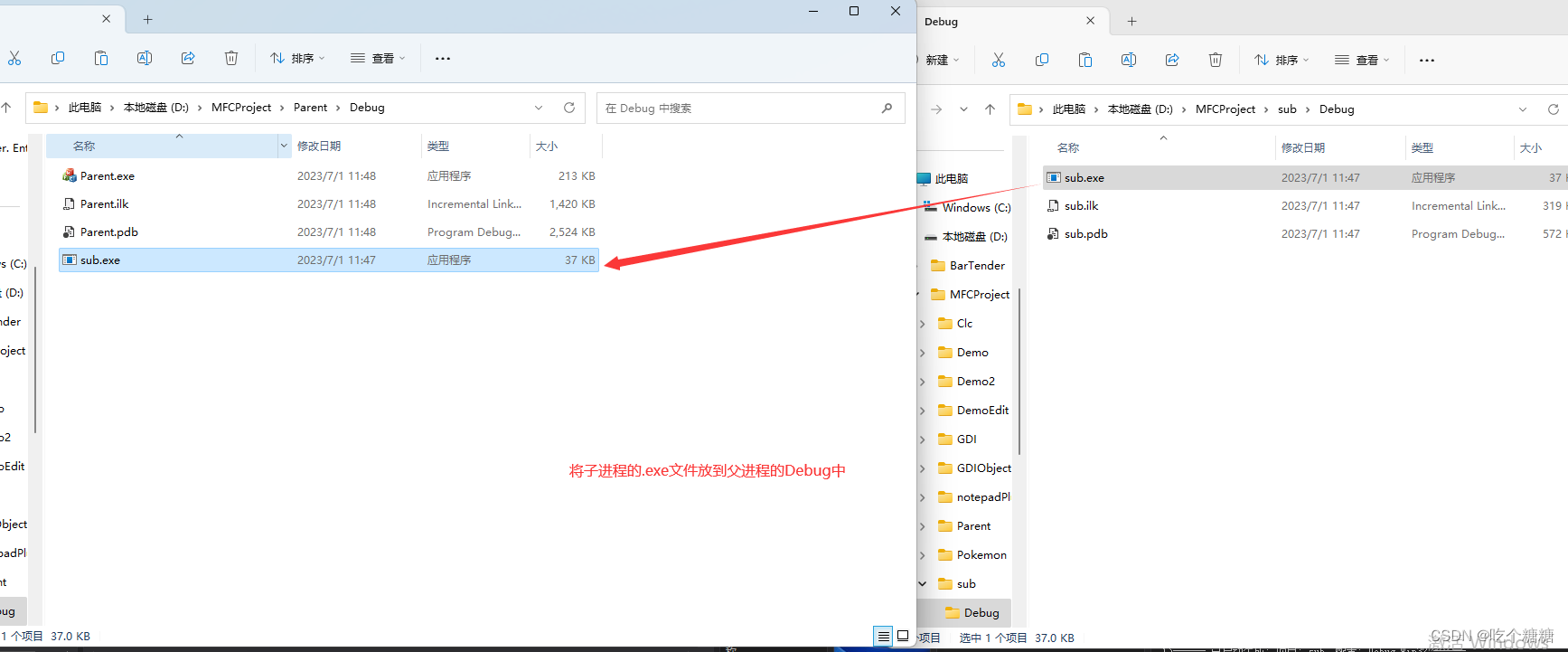Click the Cut icon in sub Debug window
The height and width of the screenshot is (652, 1568).
[x=999, y=60]
